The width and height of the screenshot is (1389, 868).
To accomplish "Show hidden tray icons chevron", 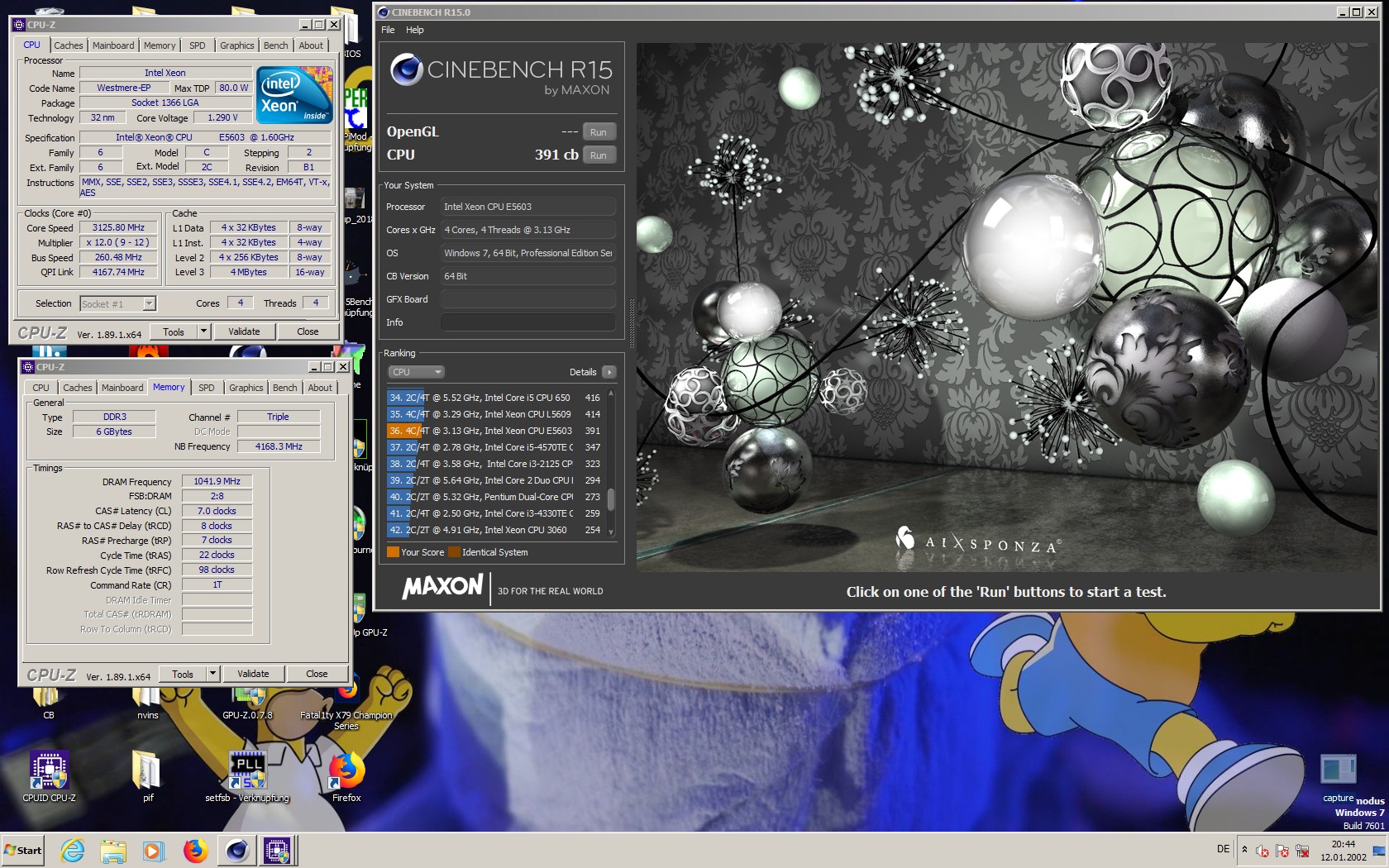I will tap(1244, 850).
